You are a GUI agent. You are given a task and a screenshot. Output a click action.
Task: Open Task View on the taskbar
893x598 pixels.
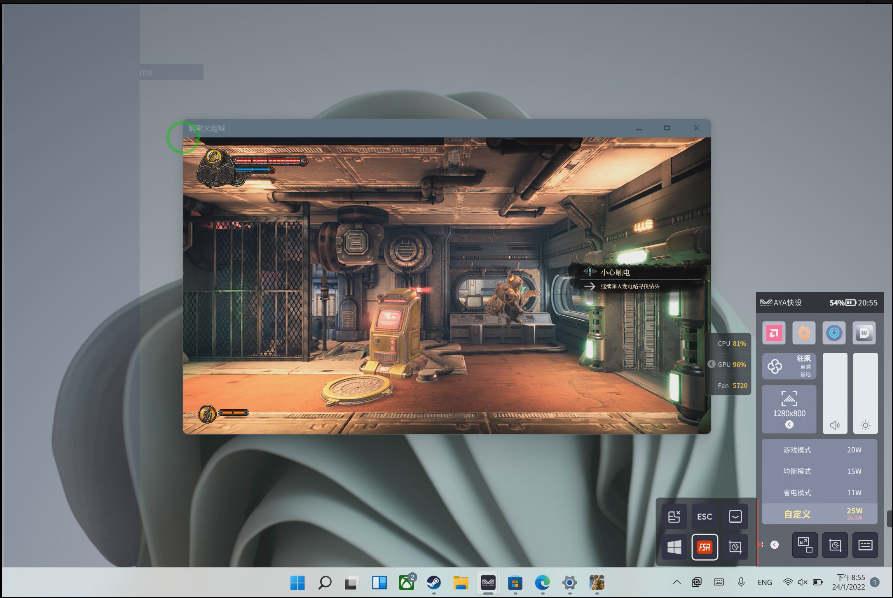pyautogui.click(x=352, y=583)
